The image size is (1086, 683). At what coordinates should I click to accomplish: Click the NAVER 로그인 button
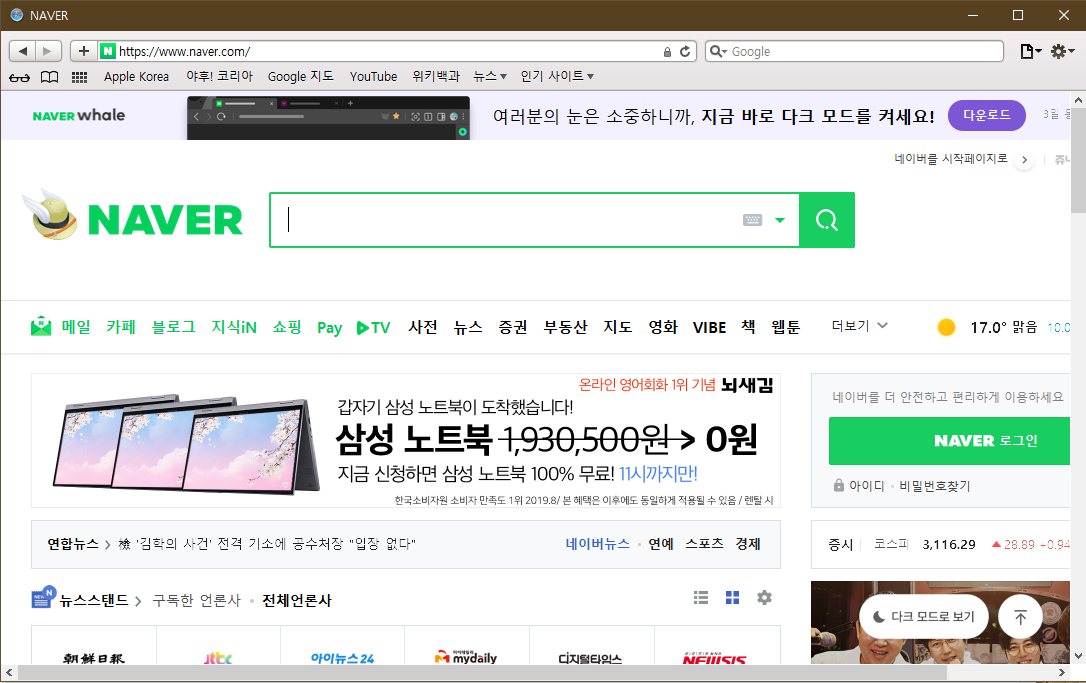point(950,441)
